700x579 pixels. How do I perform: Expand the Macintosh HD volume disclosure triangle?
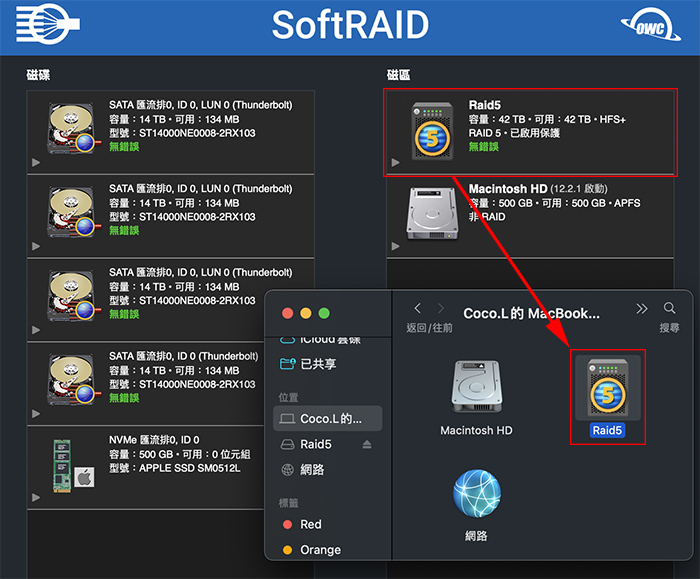(396, 246)
